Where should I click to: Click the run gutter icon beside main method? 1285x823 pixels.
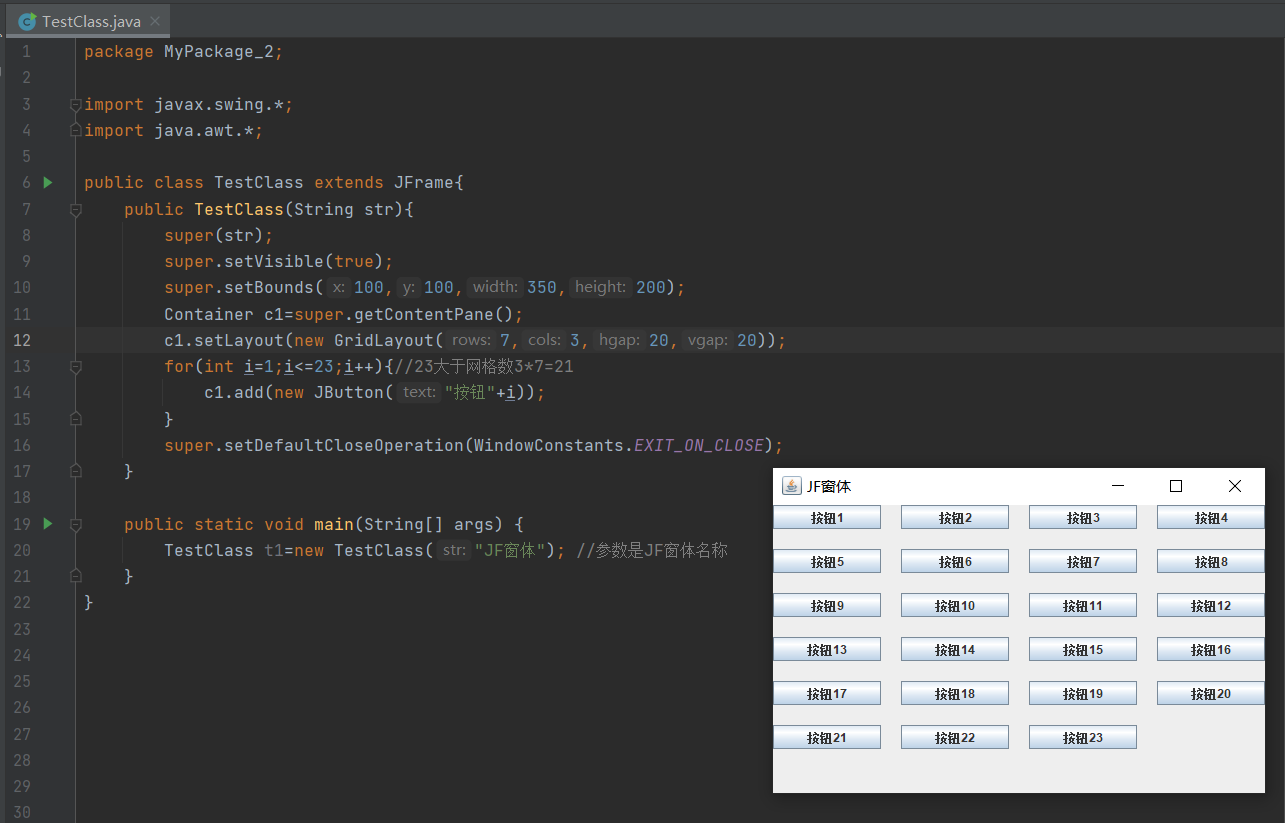(47, 523)
